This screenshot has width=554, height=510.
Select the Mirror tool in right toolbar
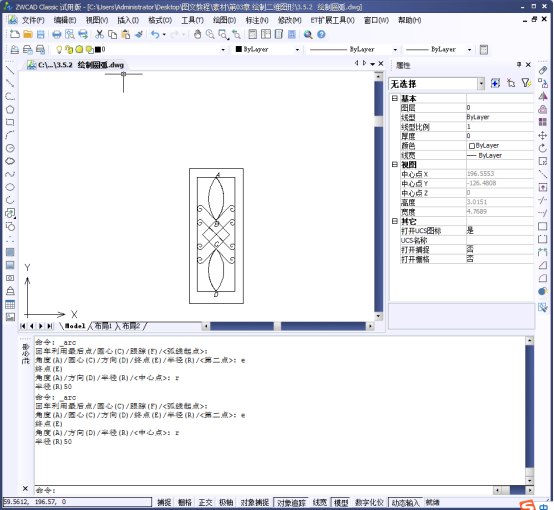pyautogui.click(x=543, y=96)
